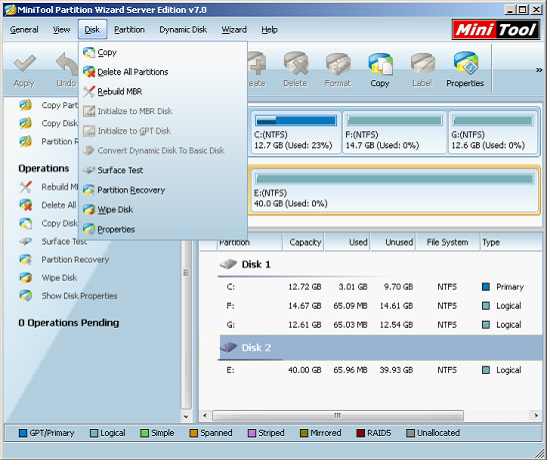Click the Format toolbar icon
Image resolution: width=547 pixels, height=460 pixels.
pyautogui.click(x=338, y=64)
